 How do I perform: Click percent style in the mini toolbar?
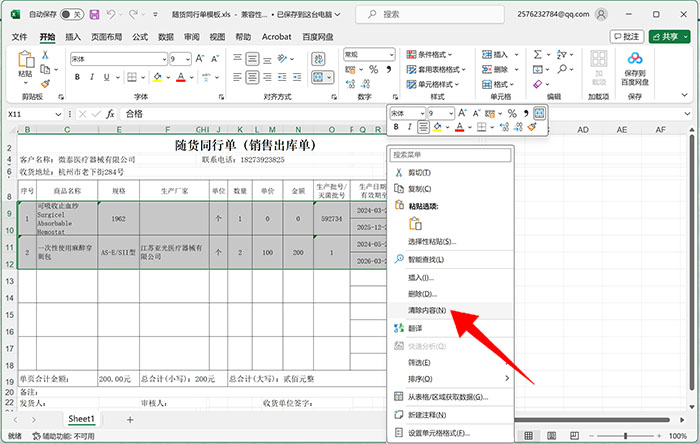(512, 113)
